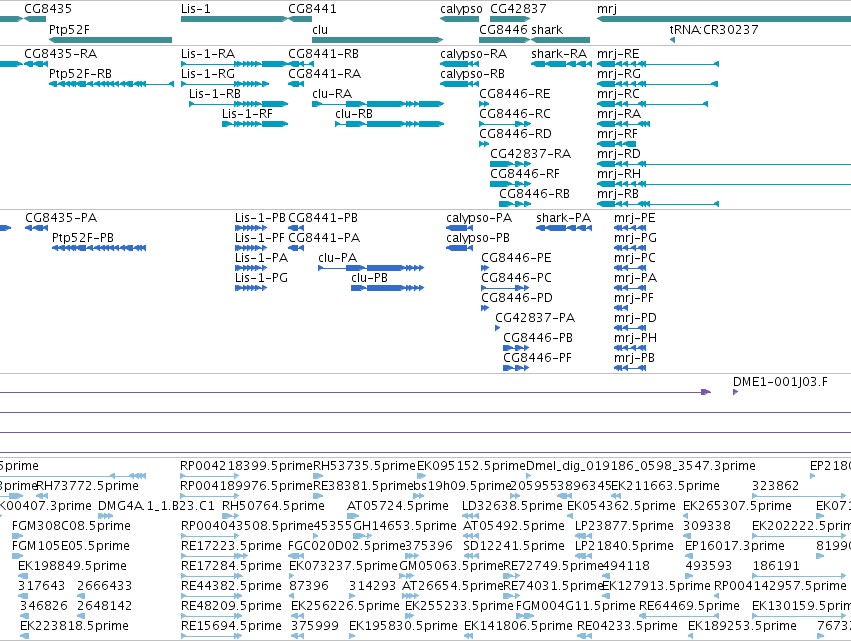Select transcript mrj-RE

(x=658, y=64)
